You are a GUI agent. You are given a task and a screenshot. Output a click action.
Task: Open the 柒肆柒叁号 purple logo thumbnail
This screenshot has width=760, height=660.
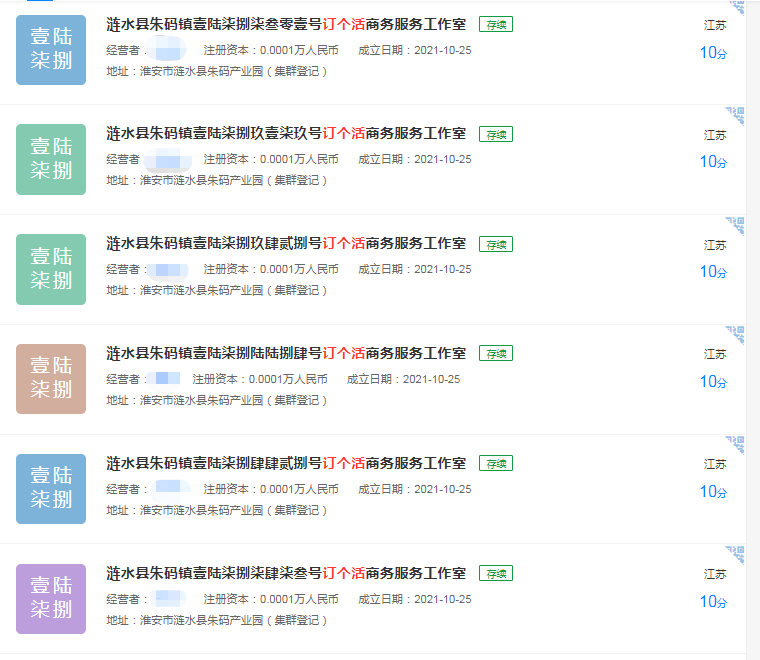pos(51,599)
